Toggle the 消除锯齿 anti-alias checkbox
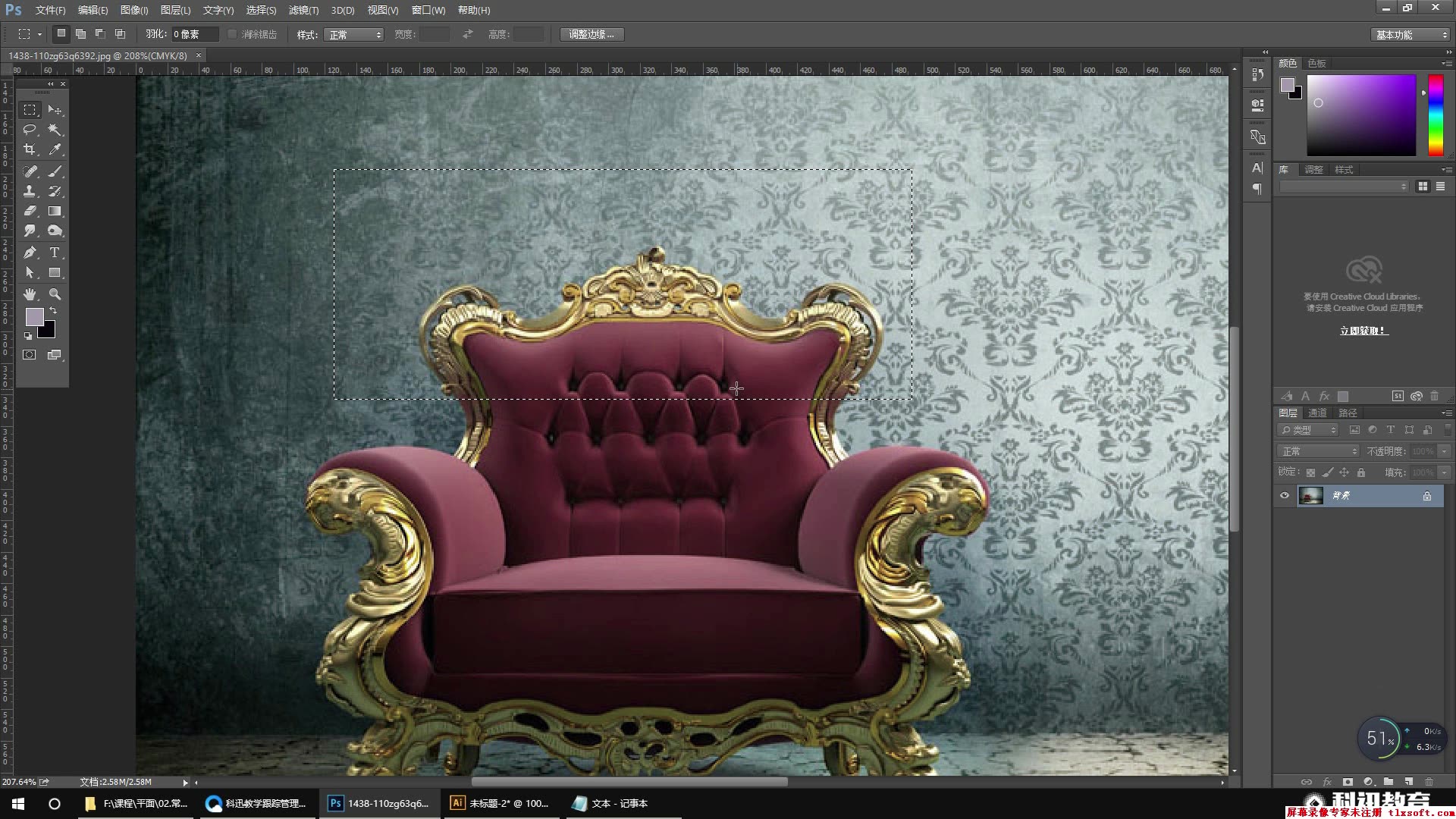Screen dimensions: 1456x819 [x=233, y=34]
